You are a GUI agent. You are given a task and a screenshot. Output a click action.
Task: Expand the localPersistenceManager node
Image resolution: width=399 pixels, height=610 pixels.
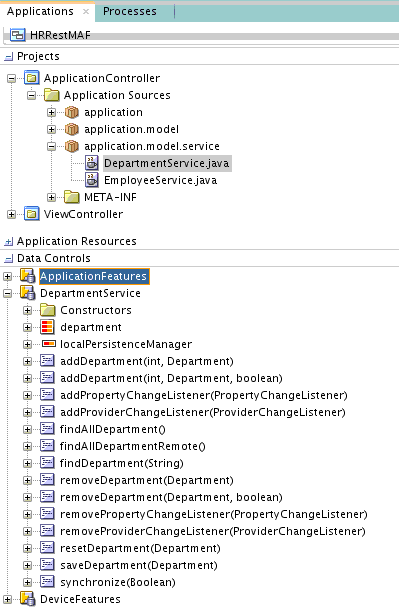tap(27, 345)
